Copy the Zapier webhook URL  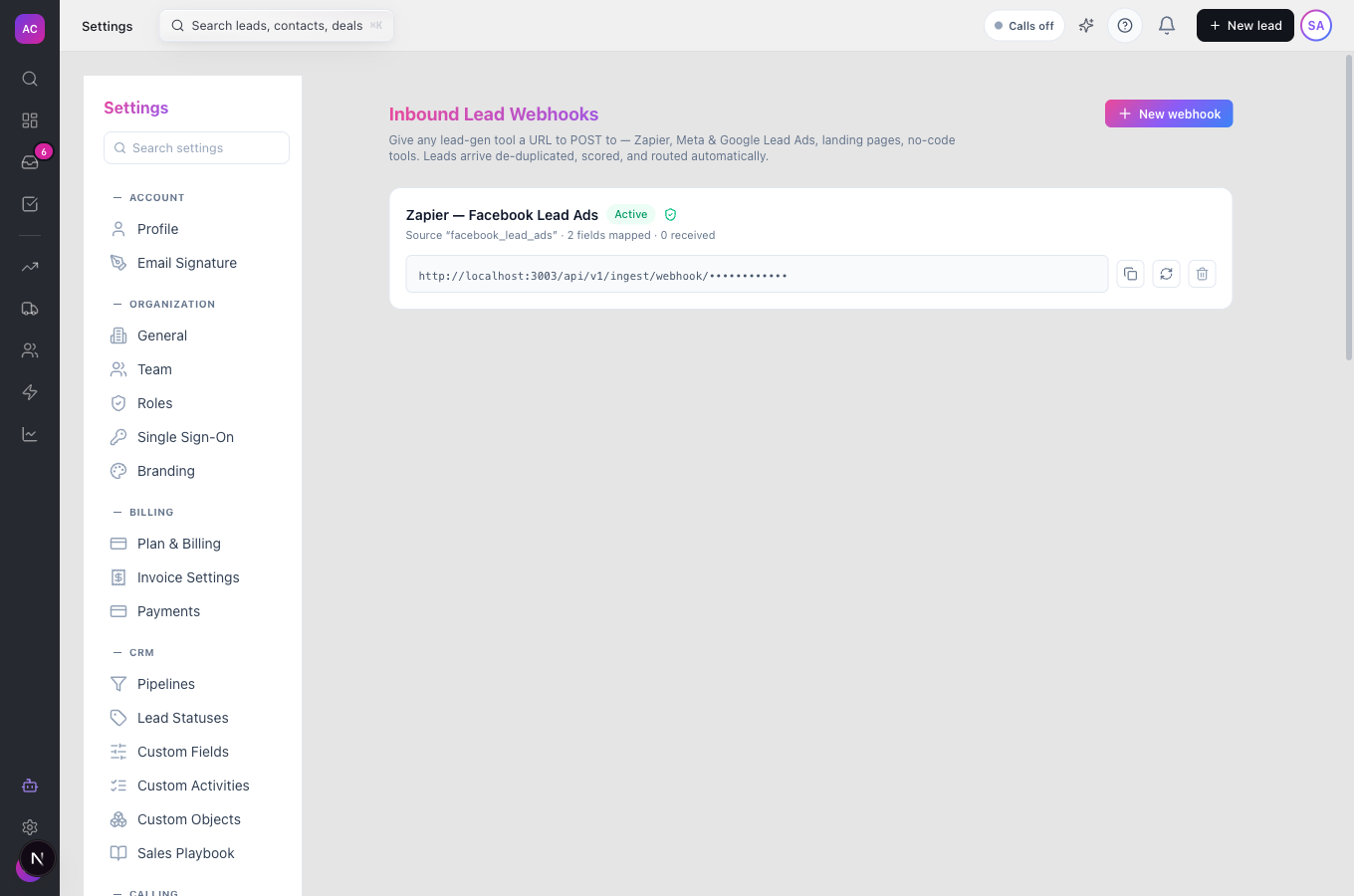pyautogui.click(x=1130, y=274)
